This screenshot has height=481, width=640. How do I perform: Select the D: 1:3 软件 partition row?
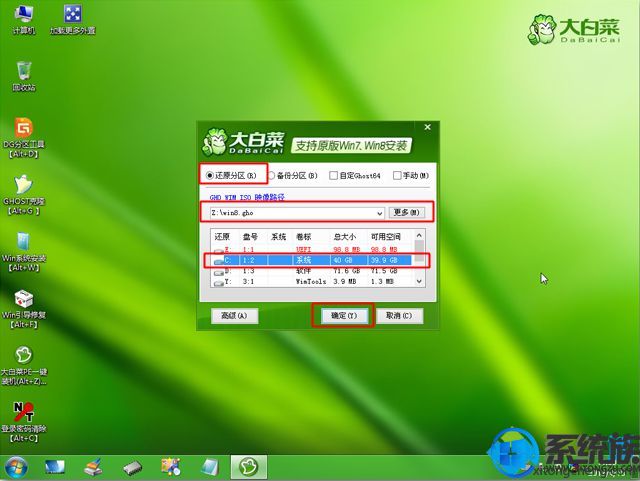313,271
